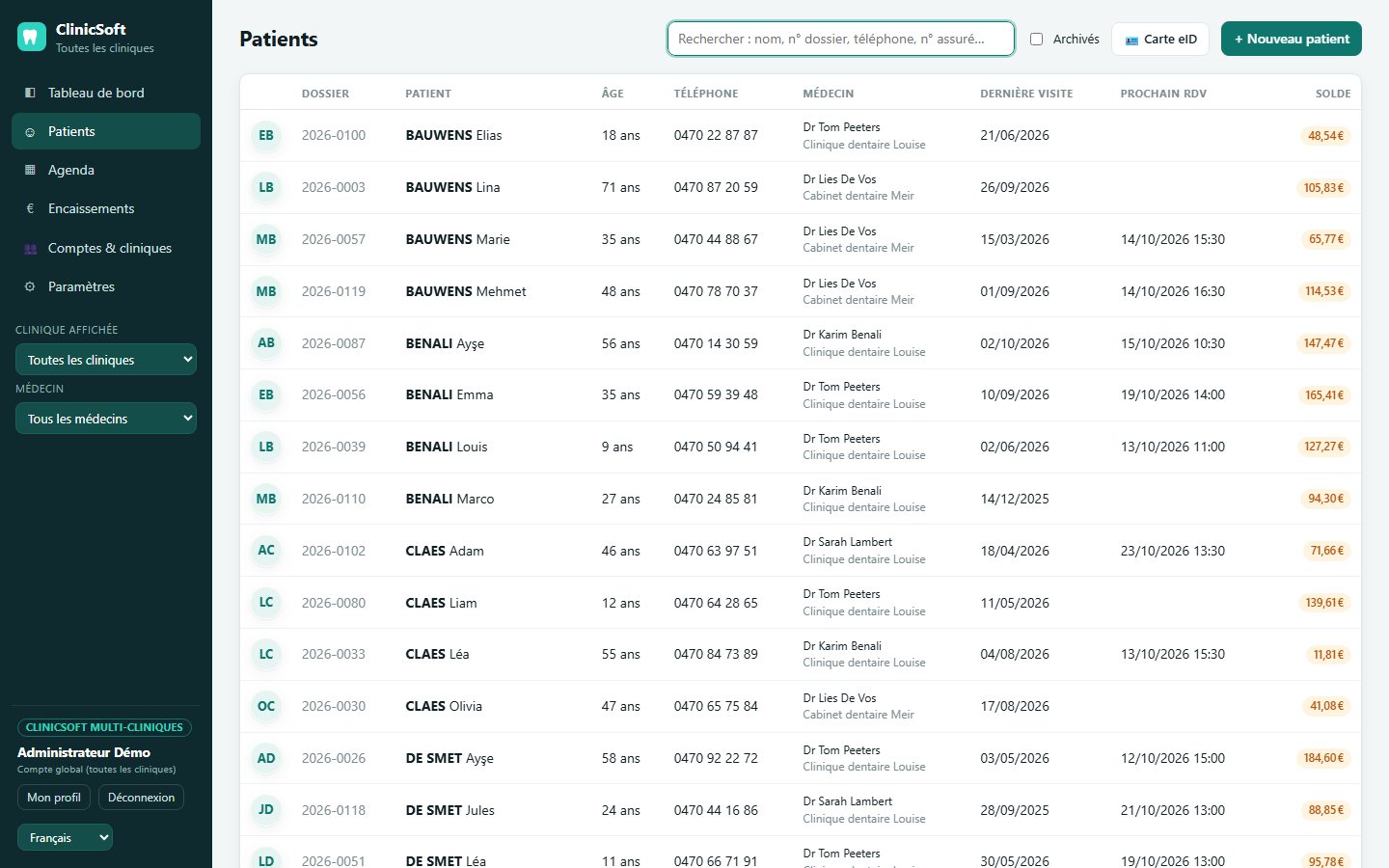This screenshot has width=1389, height=868.
Task: Click phone number 0470 59 39 48
Action: [716, 394]
